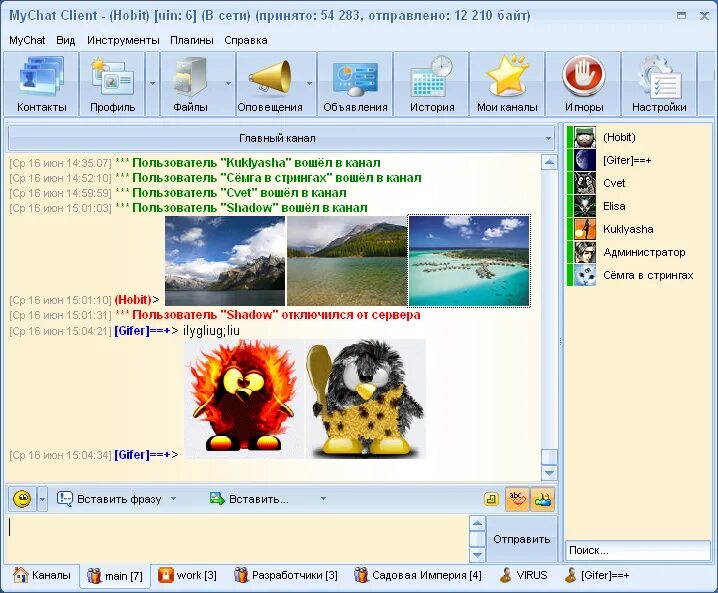Click the [Gifer]==+ nickname at 15:04:34

(x=142, y=455)
